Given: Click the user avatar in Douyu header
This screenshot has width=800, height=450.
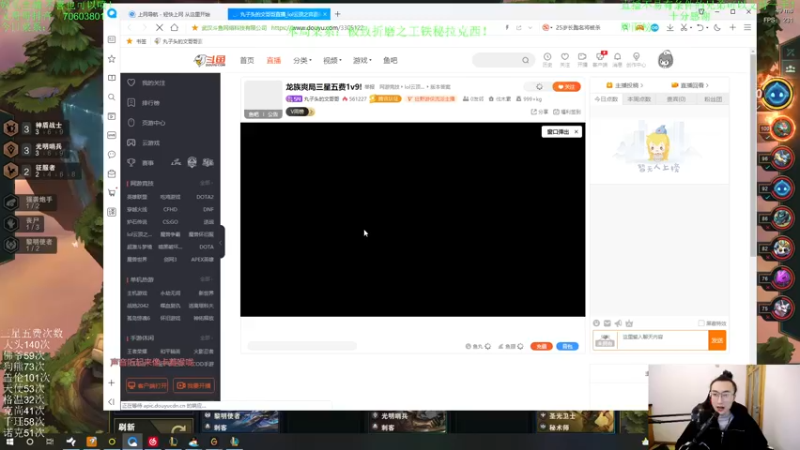Looking at the screenshot, I should [x=665, y=60].
